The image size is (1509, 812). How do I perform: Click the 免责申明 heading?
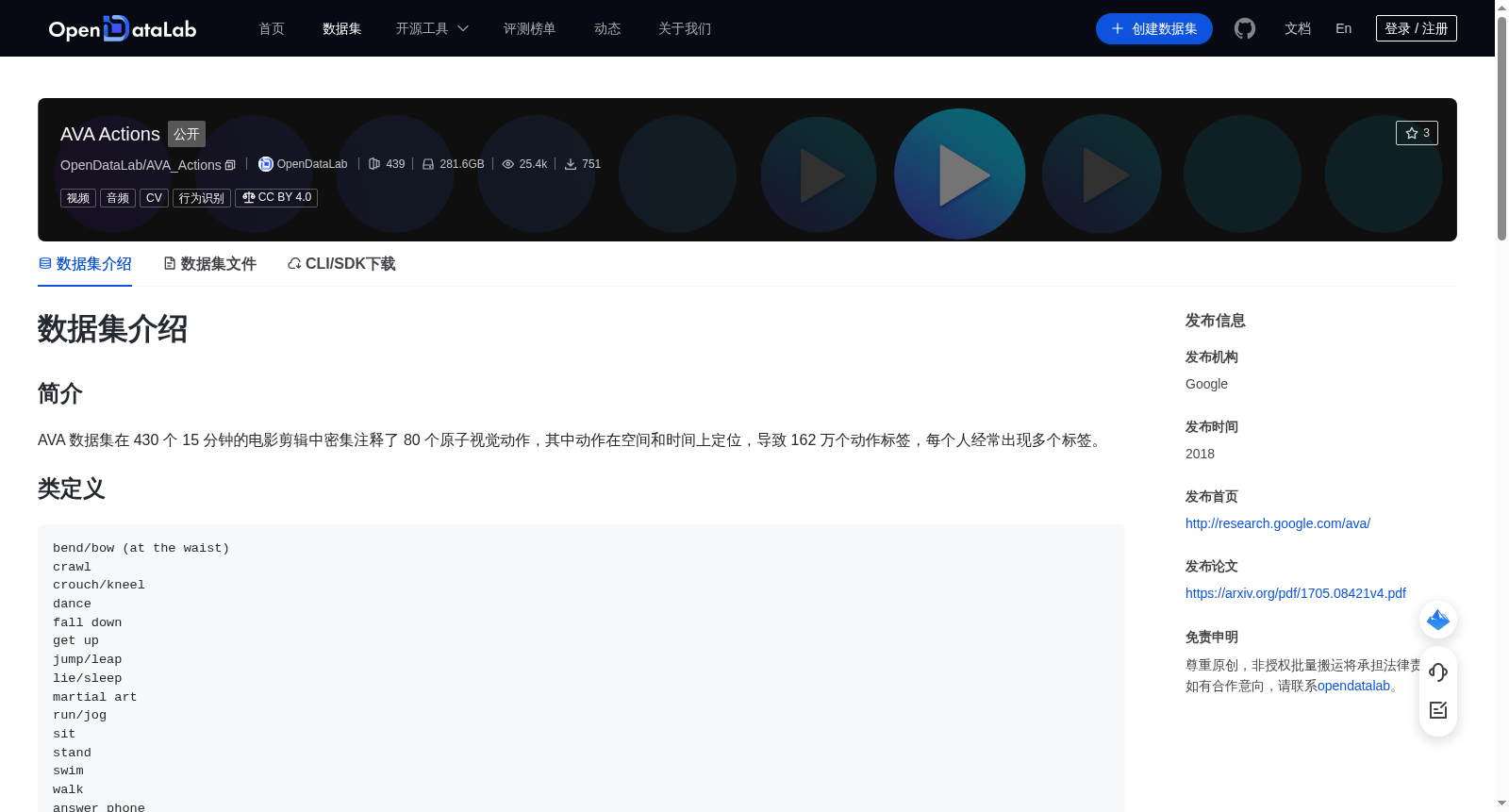coord(1212,638)
